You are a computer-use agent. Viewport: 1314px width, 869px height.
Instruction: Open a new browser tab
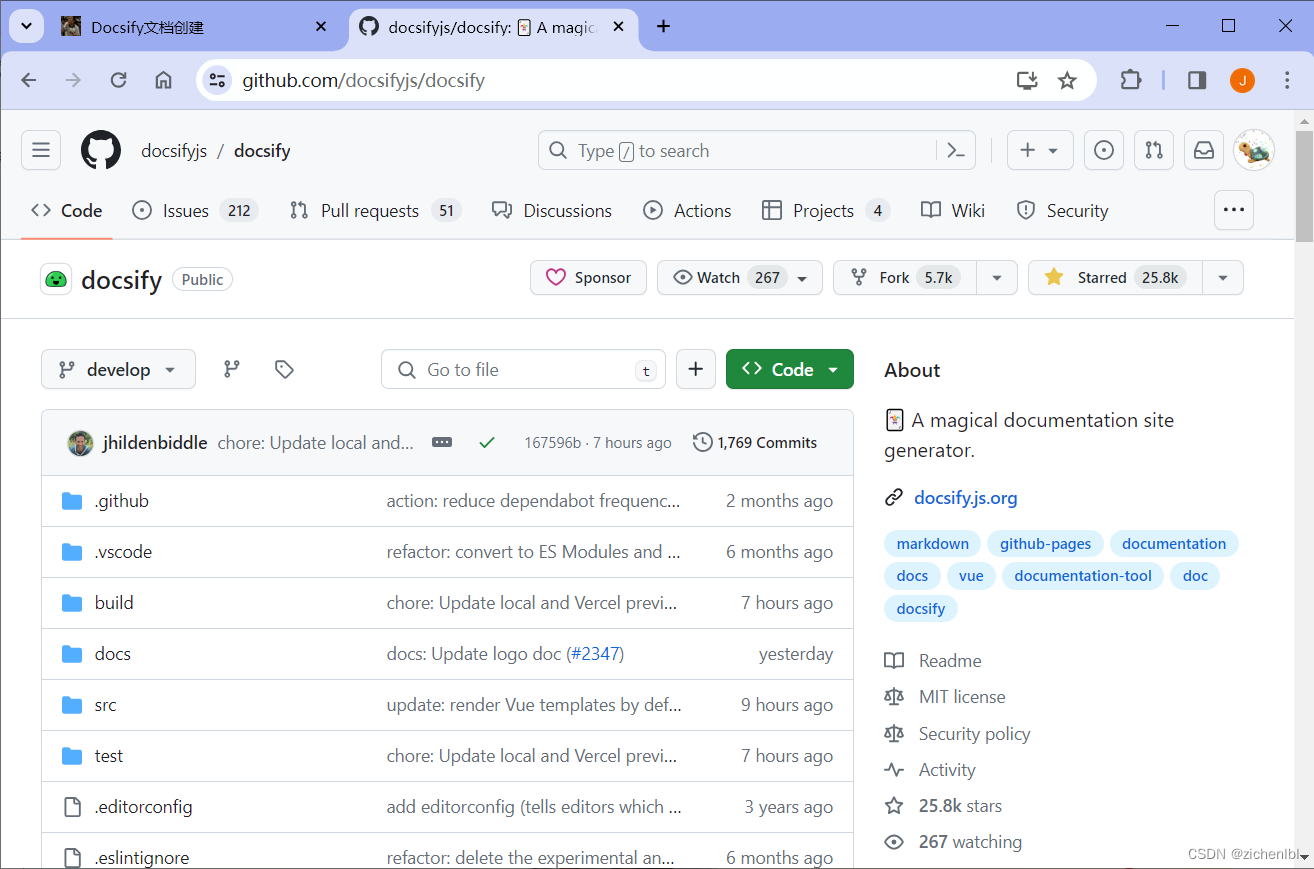click(x=663, y=26)
